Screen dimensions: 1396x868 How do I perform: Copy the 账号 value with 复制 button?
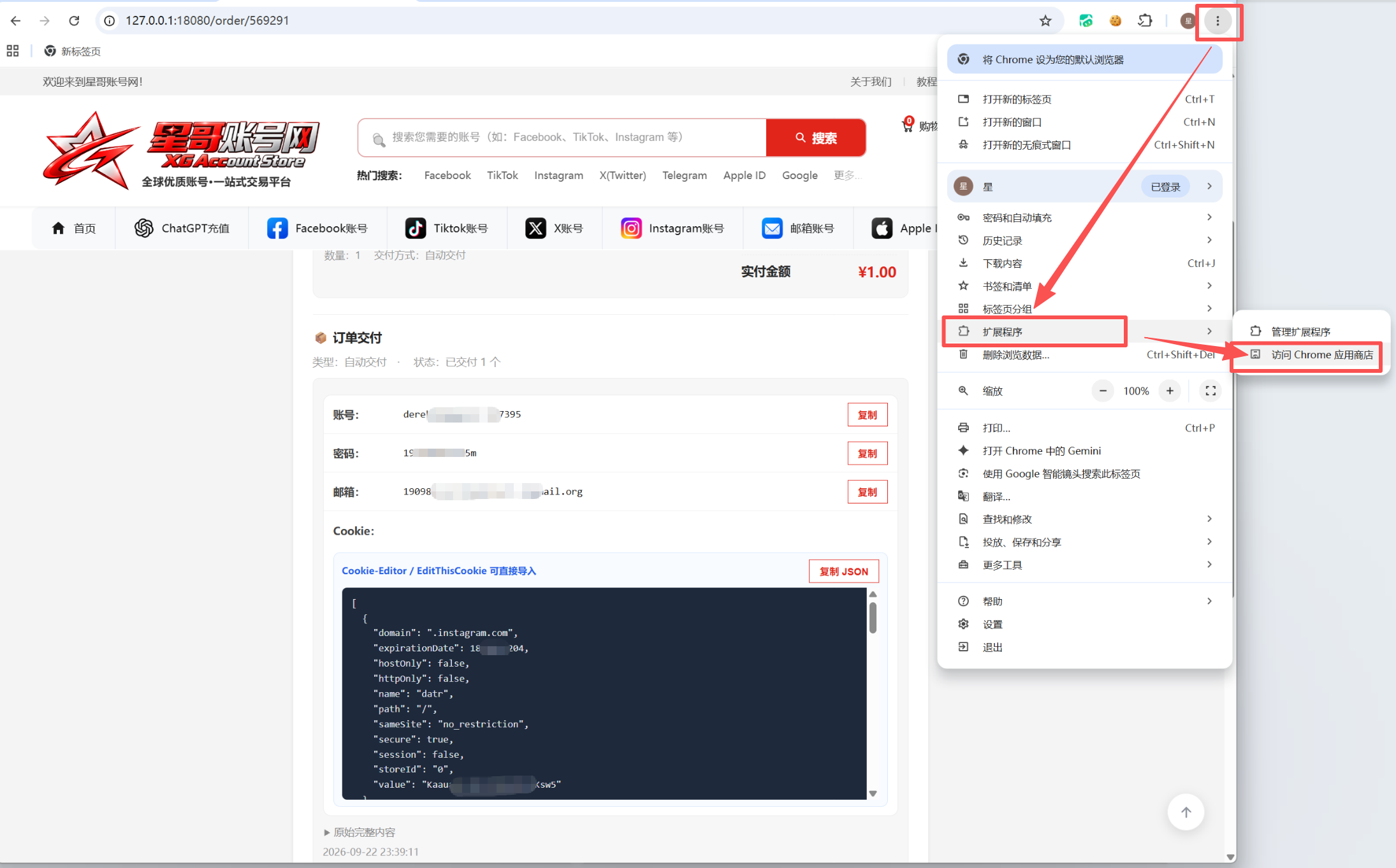pyautogui.click(x=867, y=415)
